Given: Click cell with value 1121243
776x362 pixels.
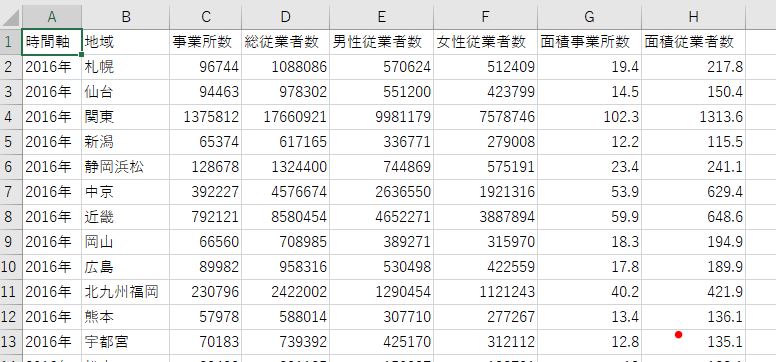Looking at the screenshot, I should click(x=485, y=292).
